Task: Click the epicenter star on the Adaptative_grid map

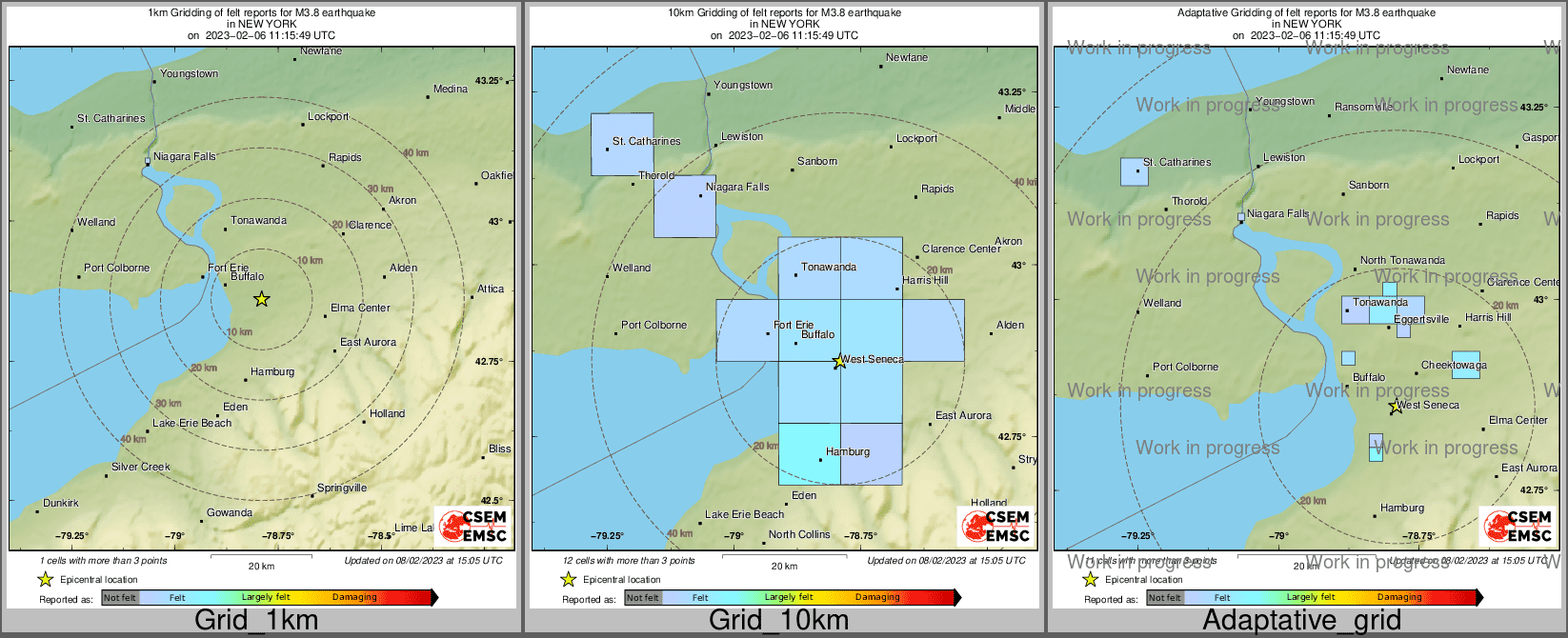Action: 1396,407
